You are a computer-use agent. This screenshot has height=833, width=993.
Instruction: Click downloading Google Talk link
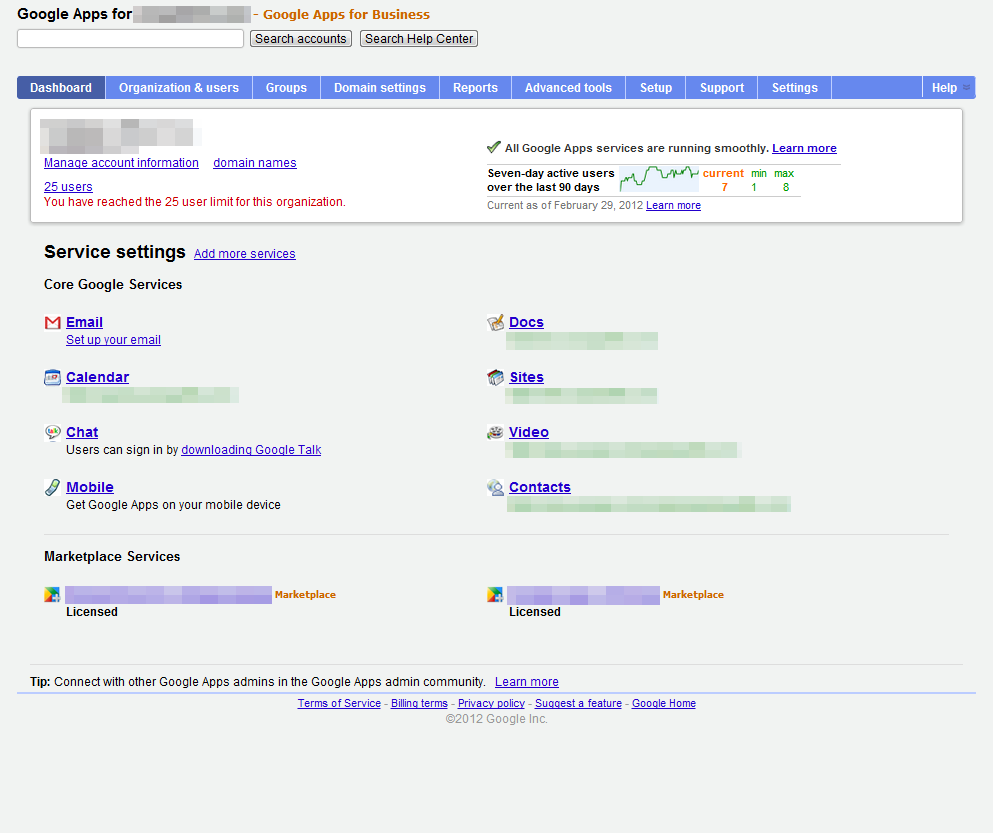coord(251,450)
